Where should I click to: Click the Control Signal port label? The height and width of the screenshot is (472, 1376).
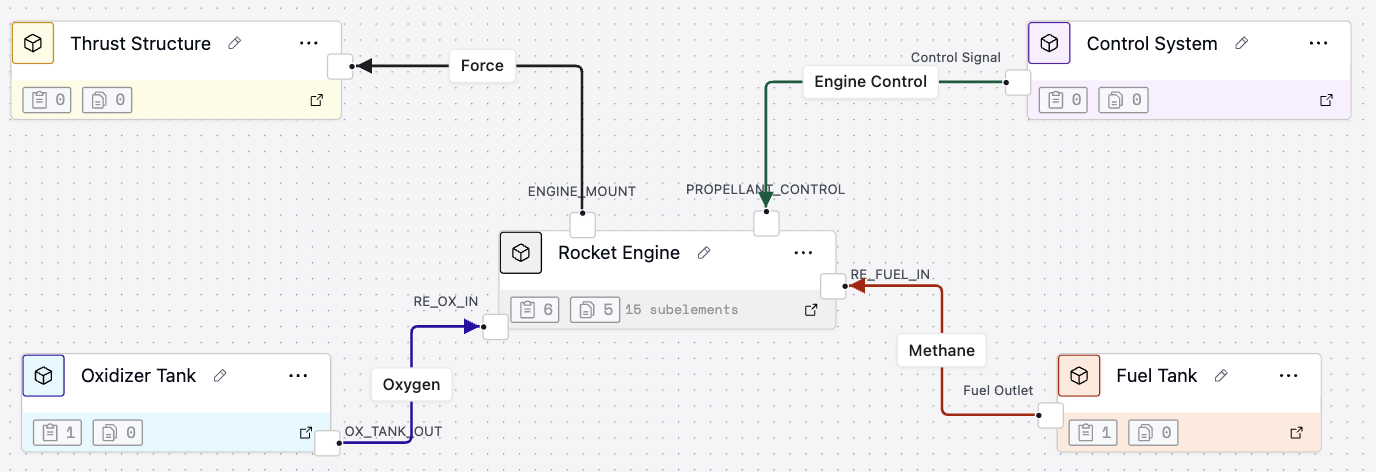pos(956,57)
